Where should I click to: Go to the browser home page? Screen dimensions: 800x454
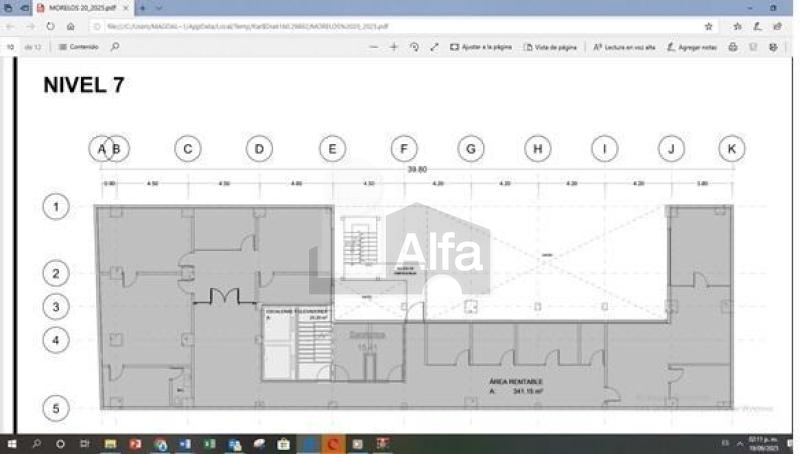(70, 27)
